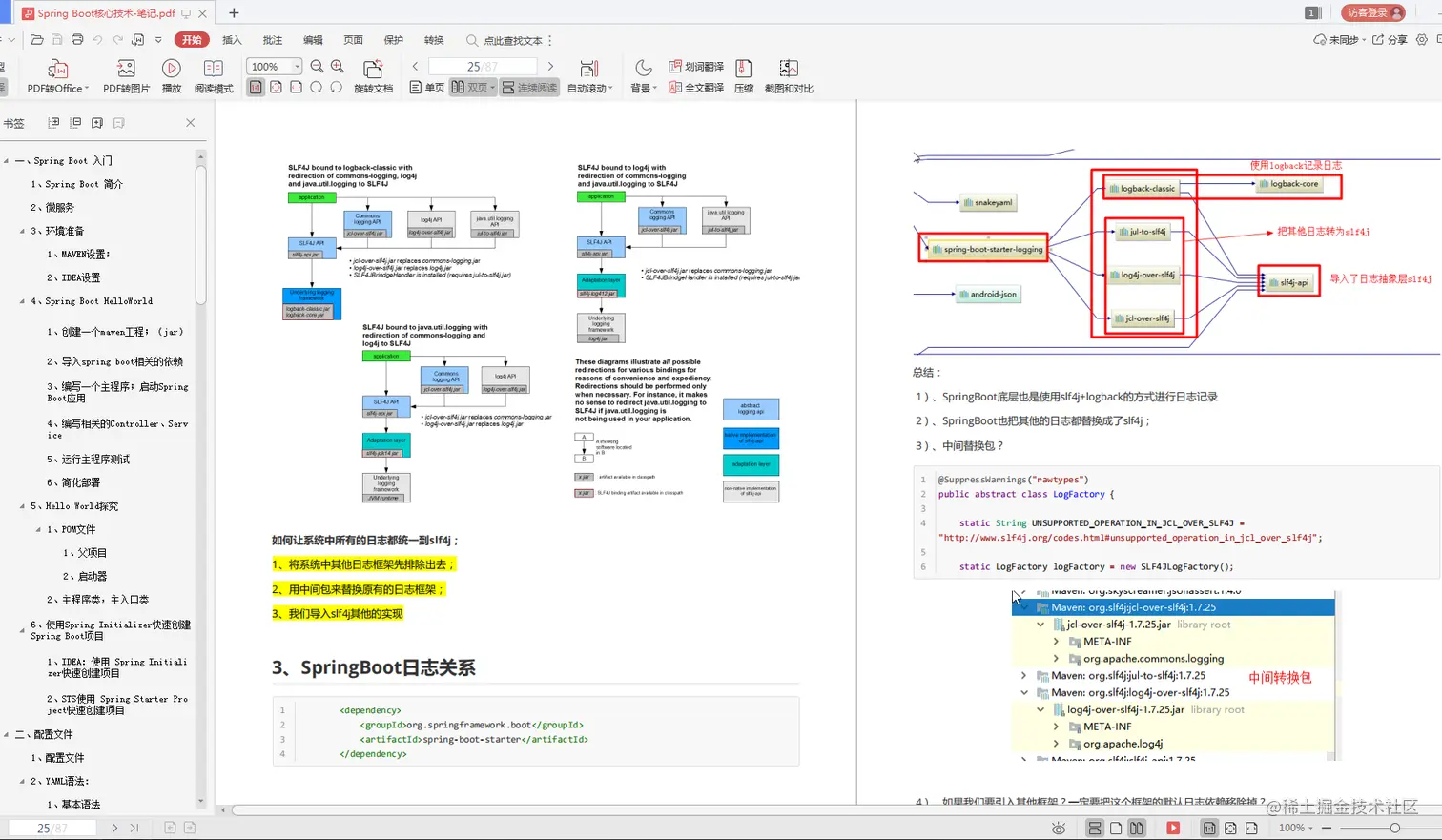Screen dimensions: 1442x840
Task: Go to previous page arrow in toolbar
Action: pyautogui.click(x=415, y=67)
